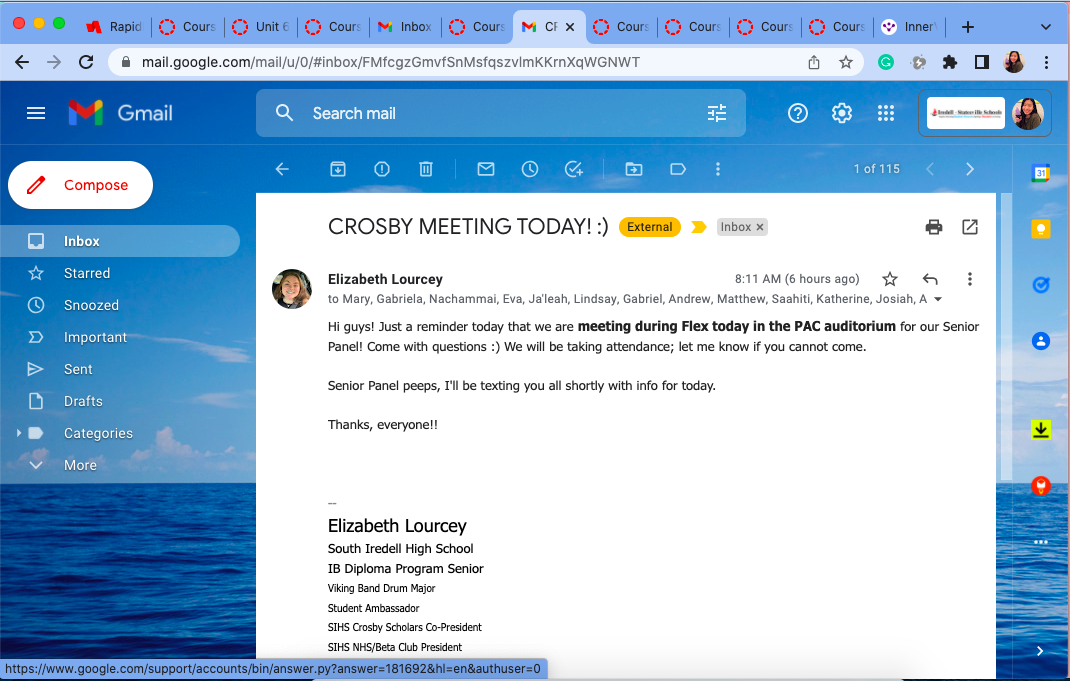Open the Labels icon in toolbar

678,169
